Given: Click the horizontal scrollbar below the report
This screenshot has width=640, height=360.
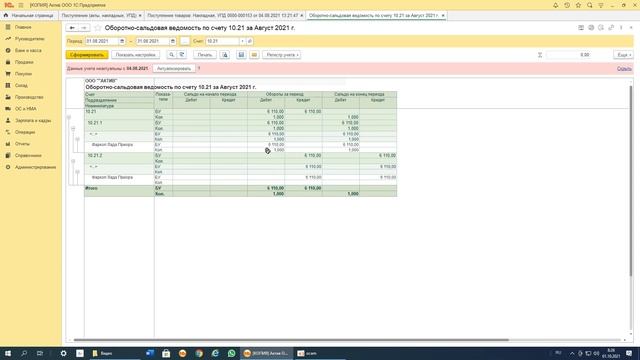Looking at the screenshot, I should point(291,340).
